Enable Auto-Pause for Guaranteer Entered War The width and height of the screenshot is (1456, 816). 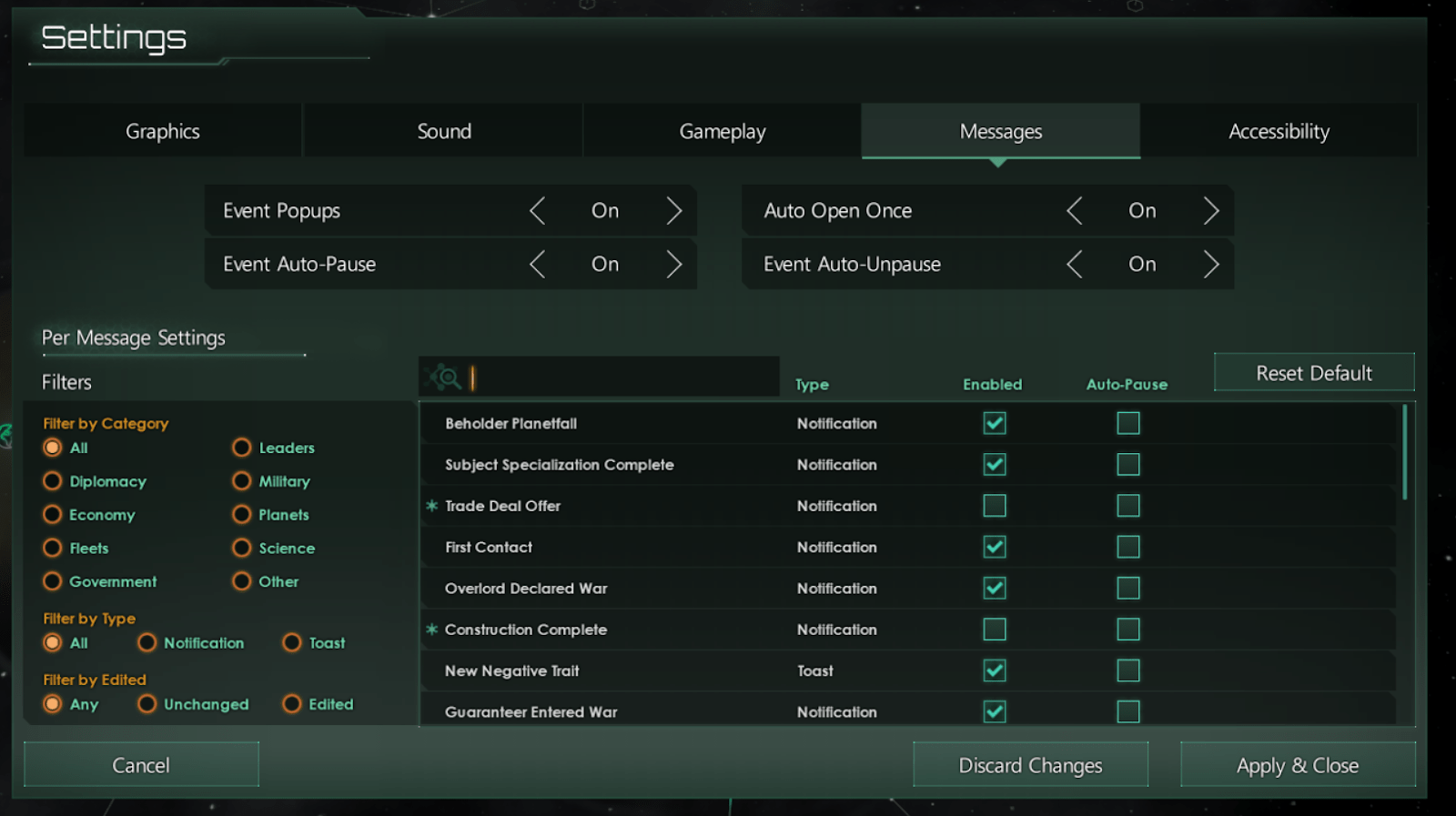(x=1128, y=711)
